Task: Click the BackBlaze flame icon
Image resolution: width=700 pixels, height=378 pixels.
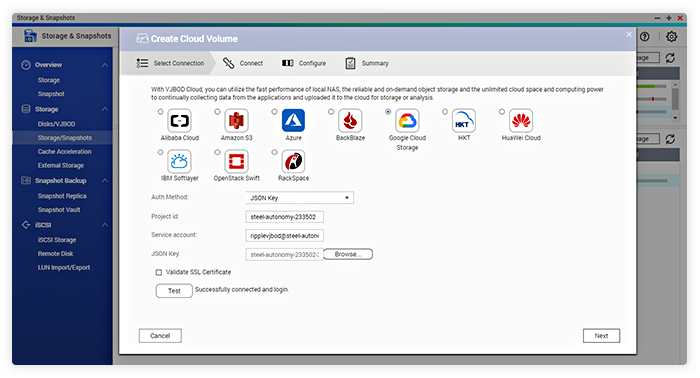Action: click(350, 120)
